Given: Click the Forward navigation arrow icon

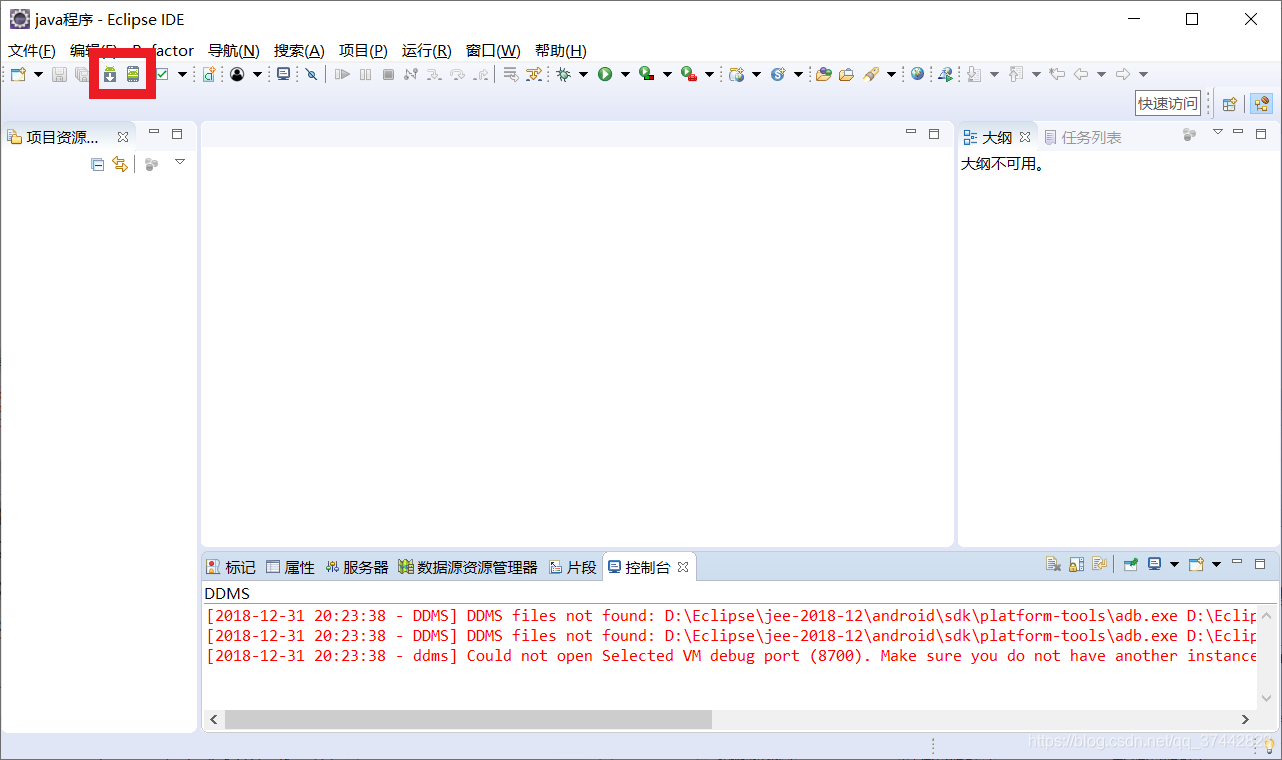Looking at the screenshot, I should pyautogui.click(x=1123, y=74).
